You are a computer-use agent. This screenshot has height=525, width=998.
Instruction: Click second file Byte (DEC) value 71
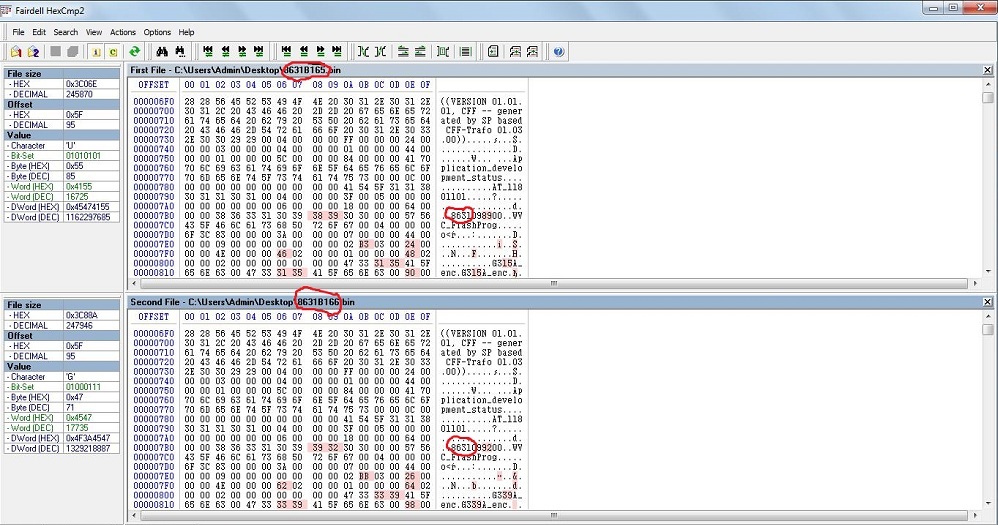click(x=92, y=407)
